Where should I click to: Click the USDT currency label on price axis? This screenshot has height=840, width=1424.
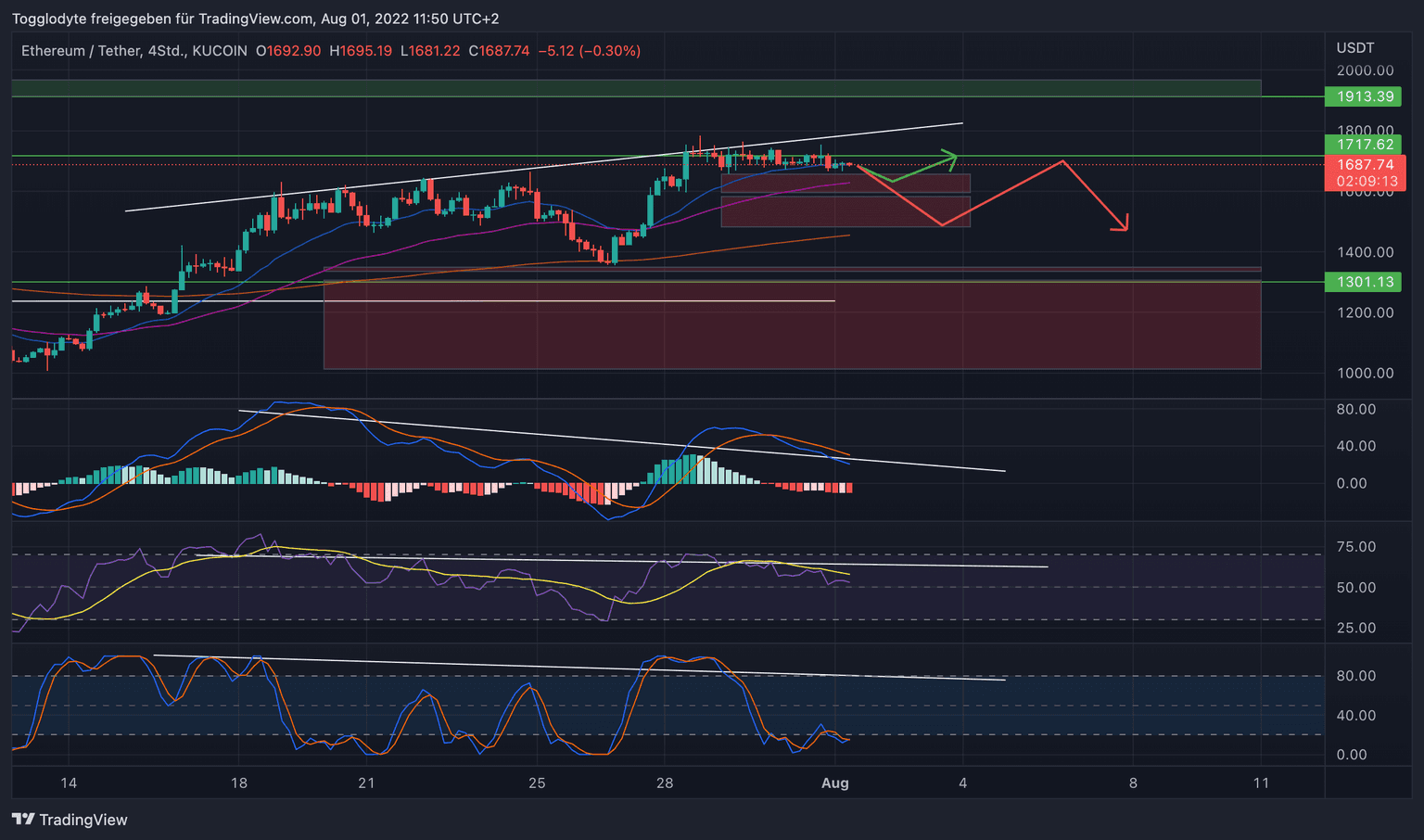pos(1354,48)
